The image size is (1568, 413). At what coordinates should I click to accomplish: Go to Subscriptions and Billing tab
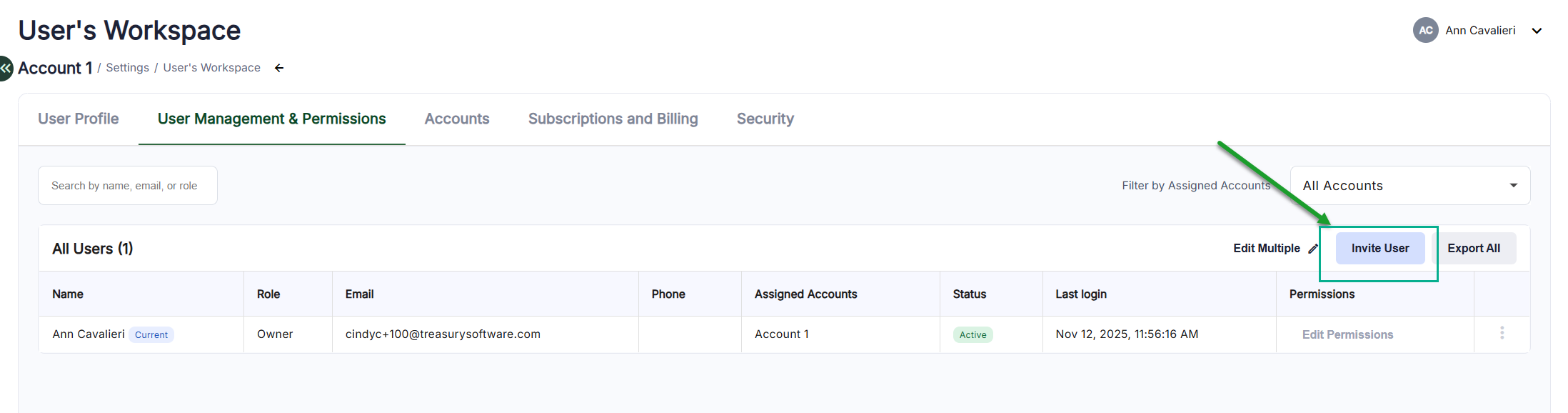tap(613, 119)
